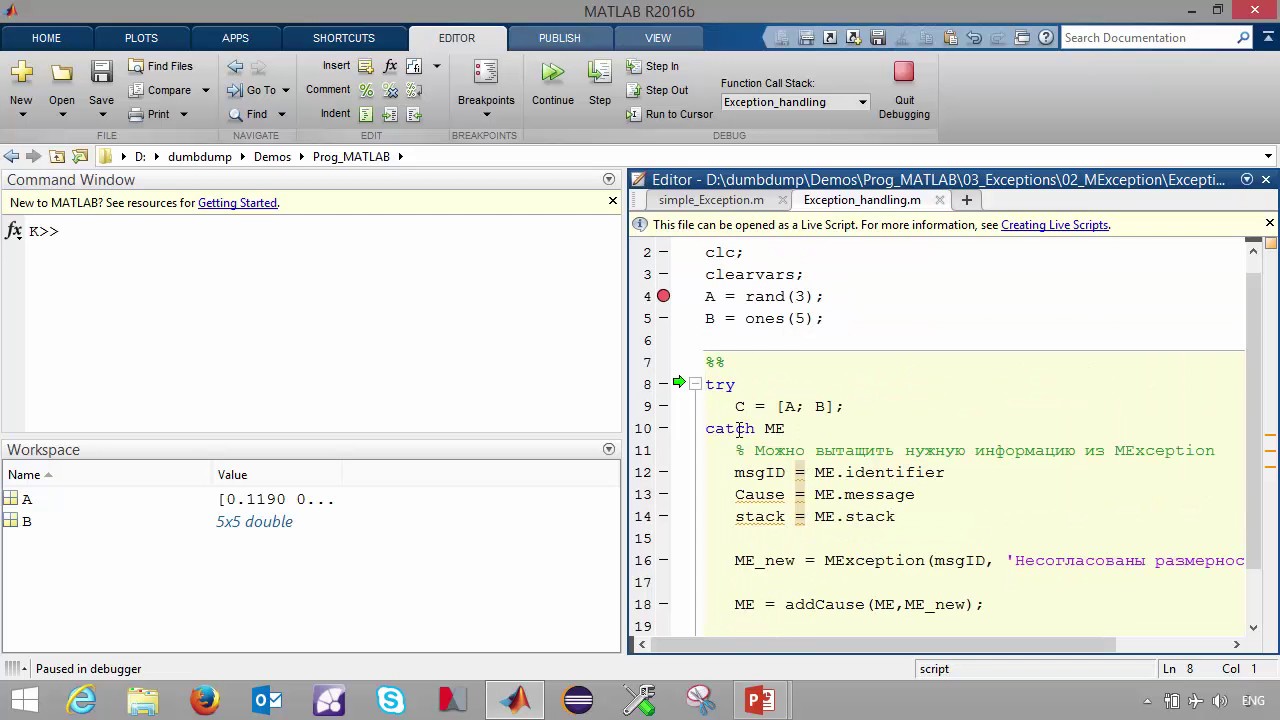Click the Continue debugging icon
1280x720 pixels.
[552, 72]
